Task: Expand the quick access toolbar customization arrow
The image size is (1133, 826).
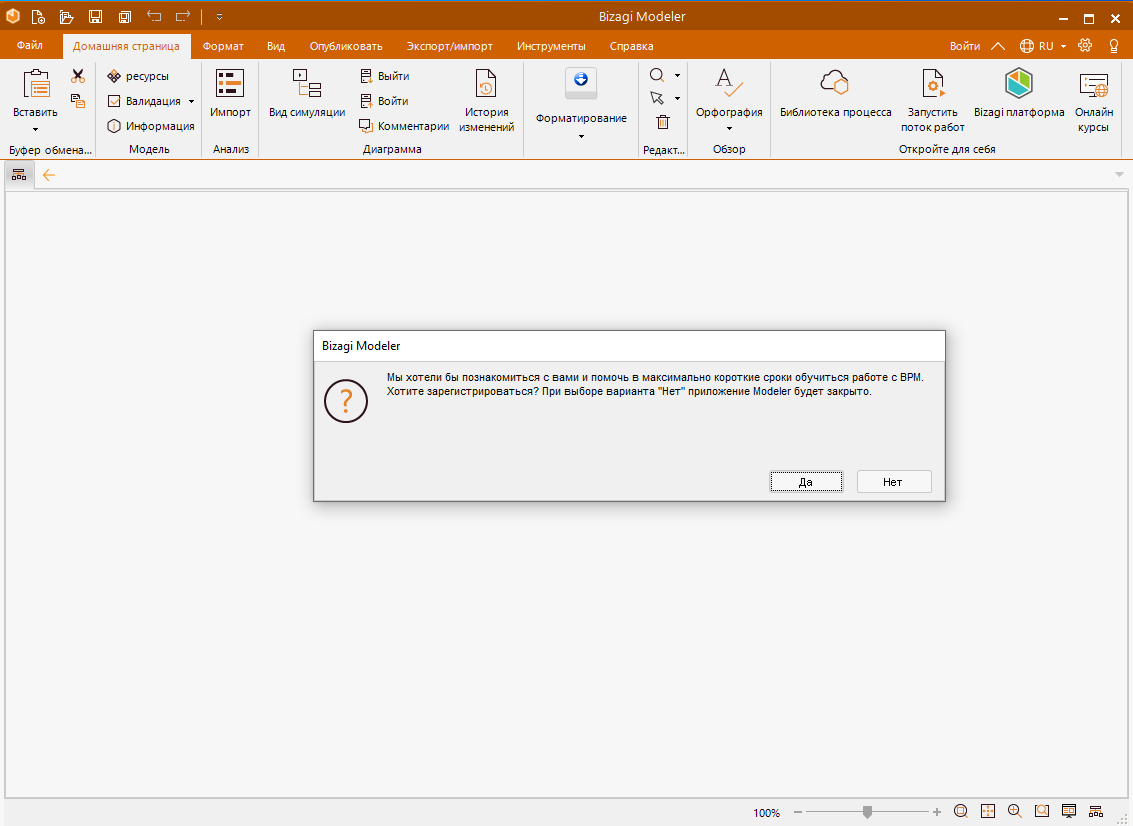Action: pos(220,17)
